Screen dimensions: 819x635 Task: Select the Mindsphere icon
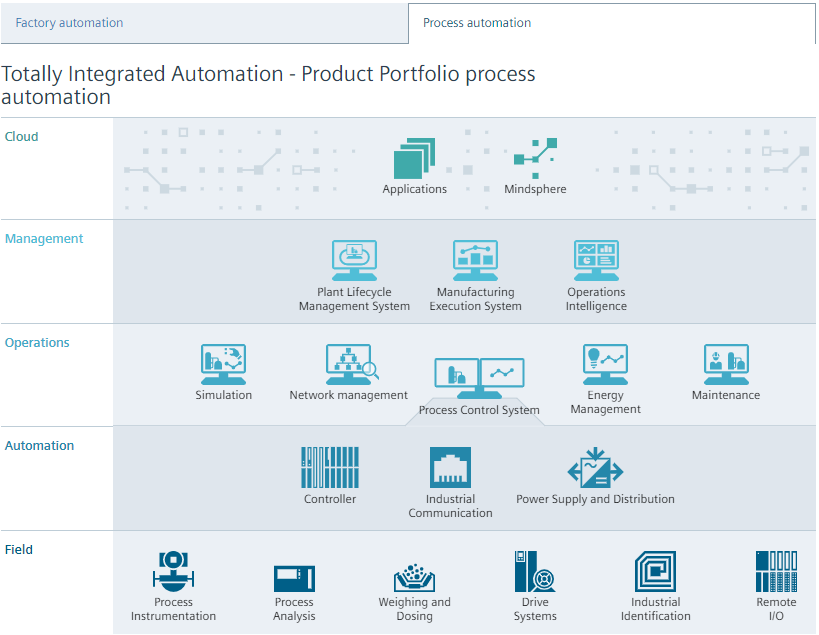(535, 158)
